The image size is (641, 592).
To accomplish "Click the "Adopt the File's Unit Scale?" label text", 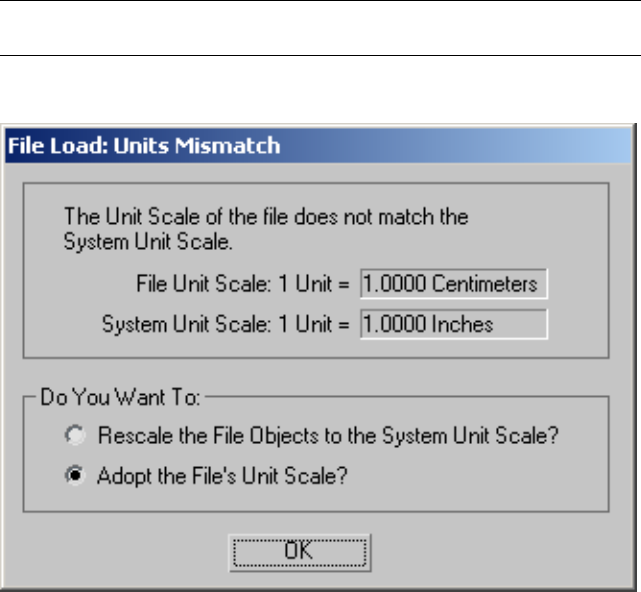I will point(222,477).
